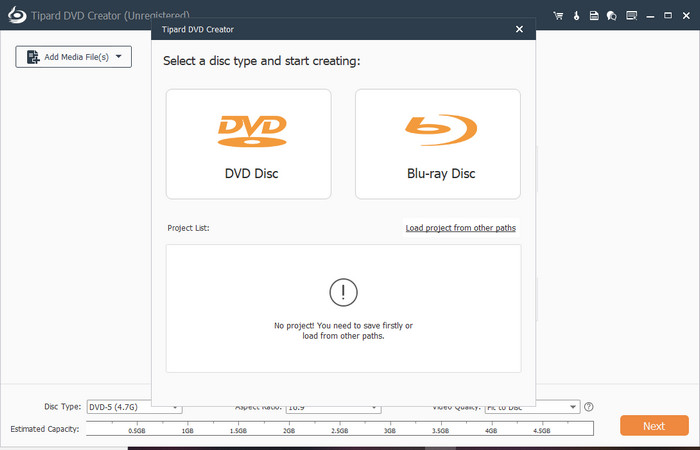Click the title bar menu monitor icon
The height and width of the screenshot is (450, 700).
coord(631,16)
